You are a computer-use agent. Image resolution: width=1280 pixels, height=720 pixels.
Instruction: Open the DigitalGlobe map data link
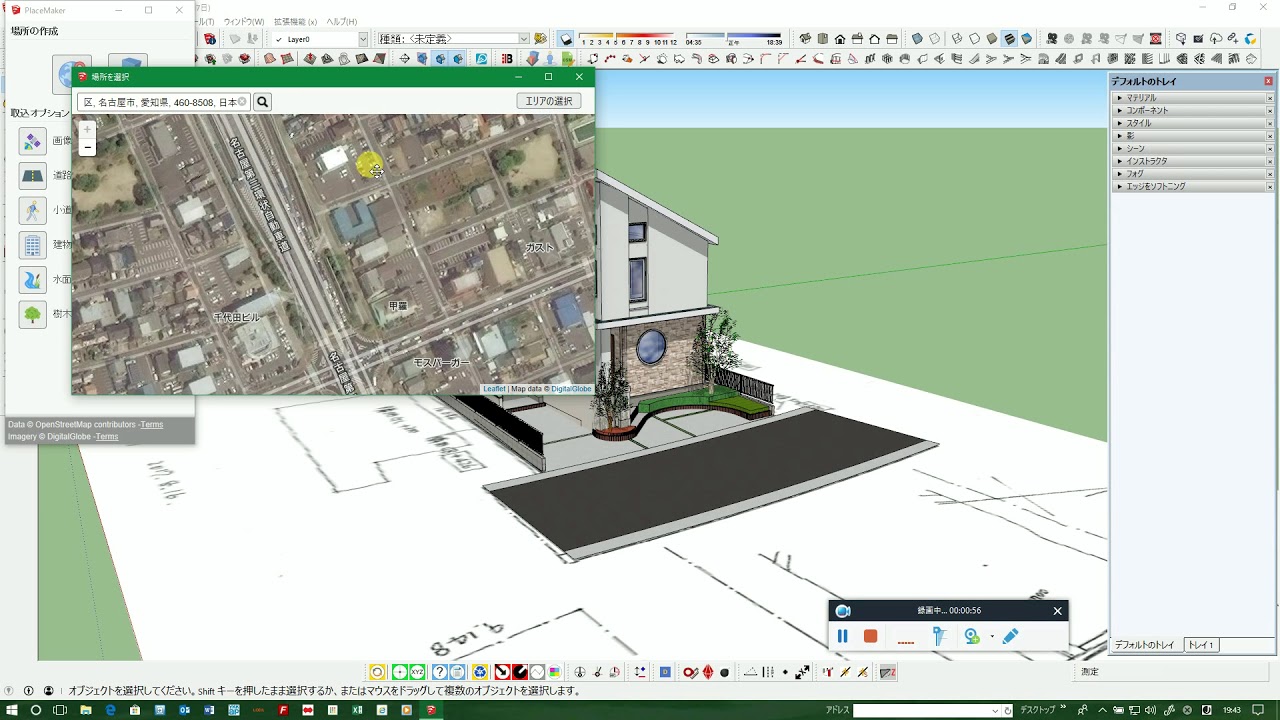(571, 389)
